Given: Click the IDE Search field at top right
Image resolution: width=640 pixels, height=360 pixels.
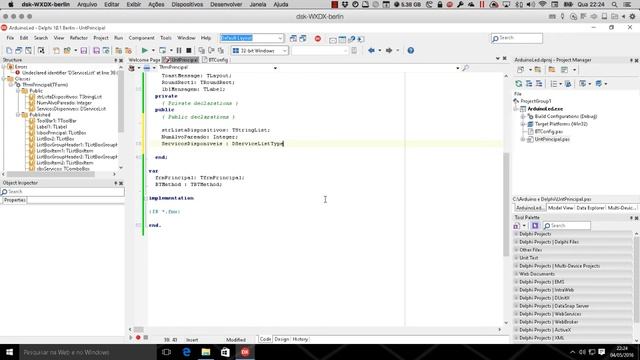Looking at the screenshot, I should [517, 38].
